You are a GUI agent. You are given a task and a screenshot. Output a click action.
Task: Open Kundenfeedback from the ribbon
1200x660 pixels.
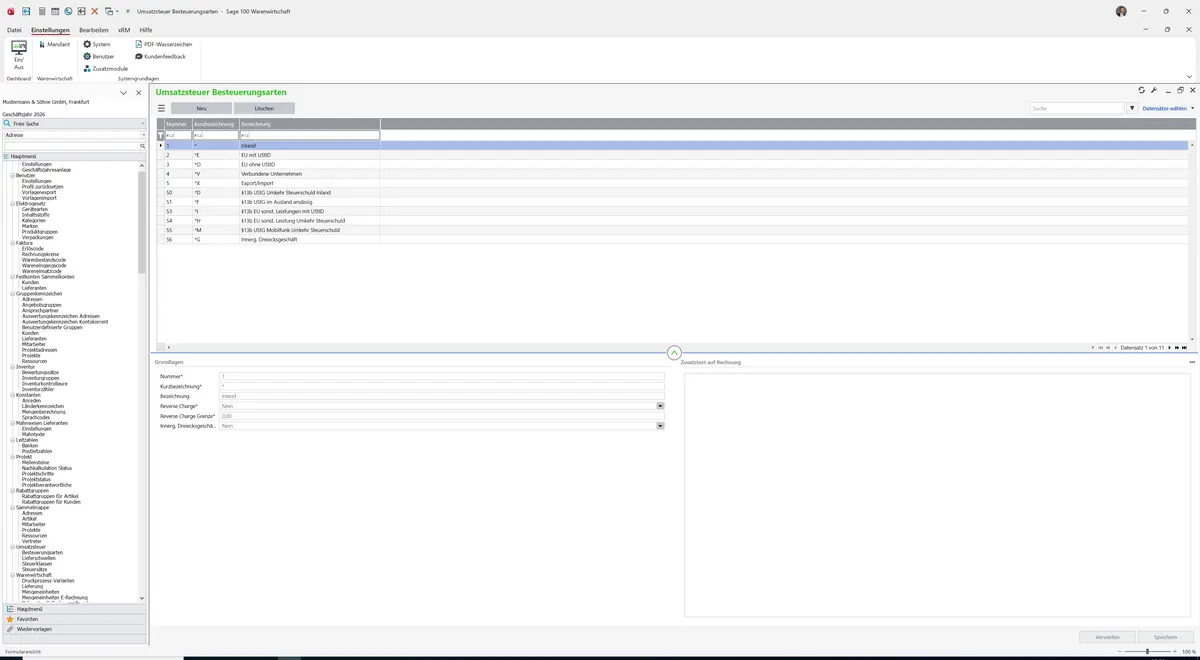[x=161, y=56]
